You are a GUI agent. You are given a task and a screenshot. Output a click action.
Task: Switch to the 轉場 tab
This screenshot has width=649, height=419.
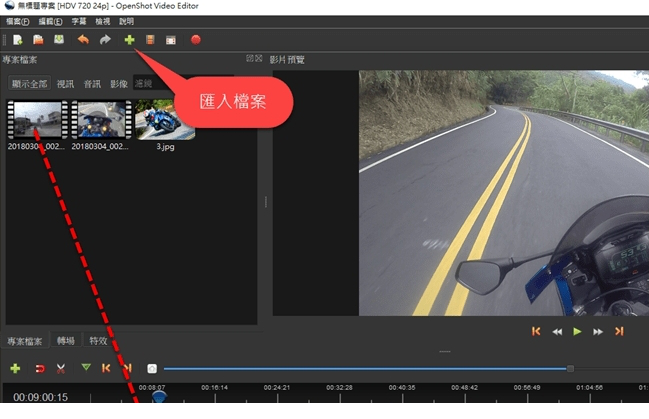[66, 341]
